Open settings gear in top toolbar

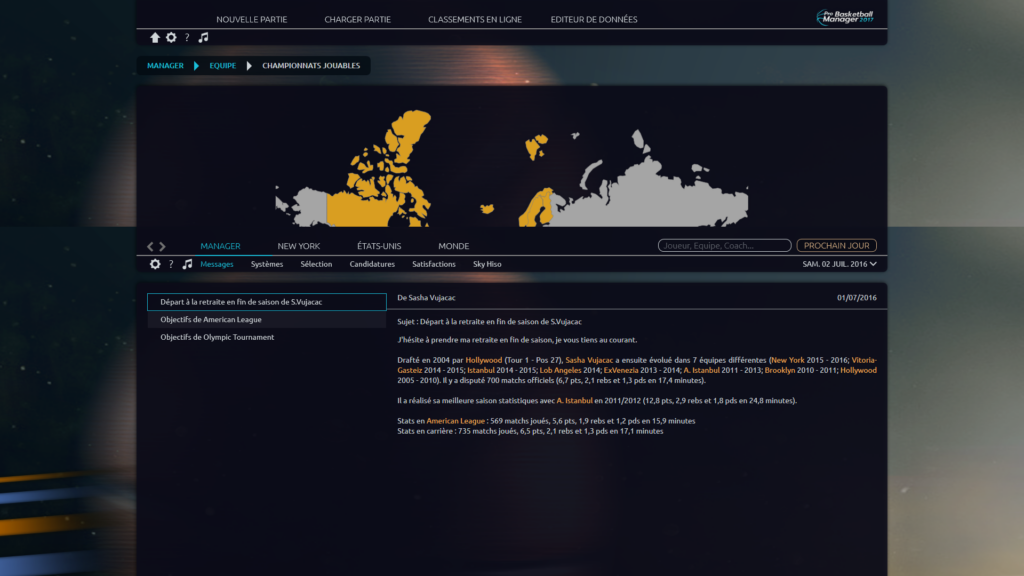[171, 38]
